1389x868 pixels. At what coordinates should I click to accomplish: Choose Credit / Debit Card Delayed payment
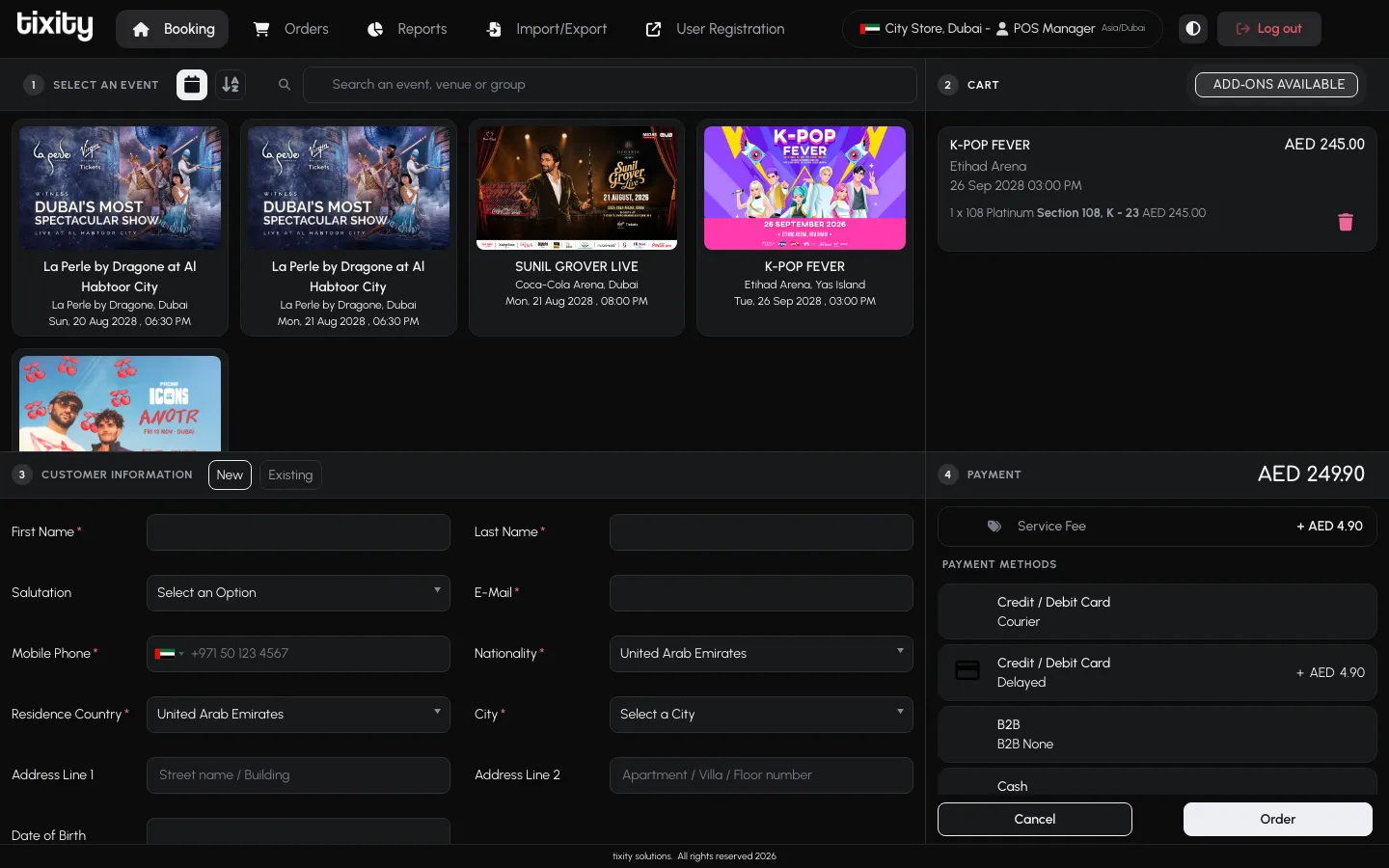coord(1157,672)
